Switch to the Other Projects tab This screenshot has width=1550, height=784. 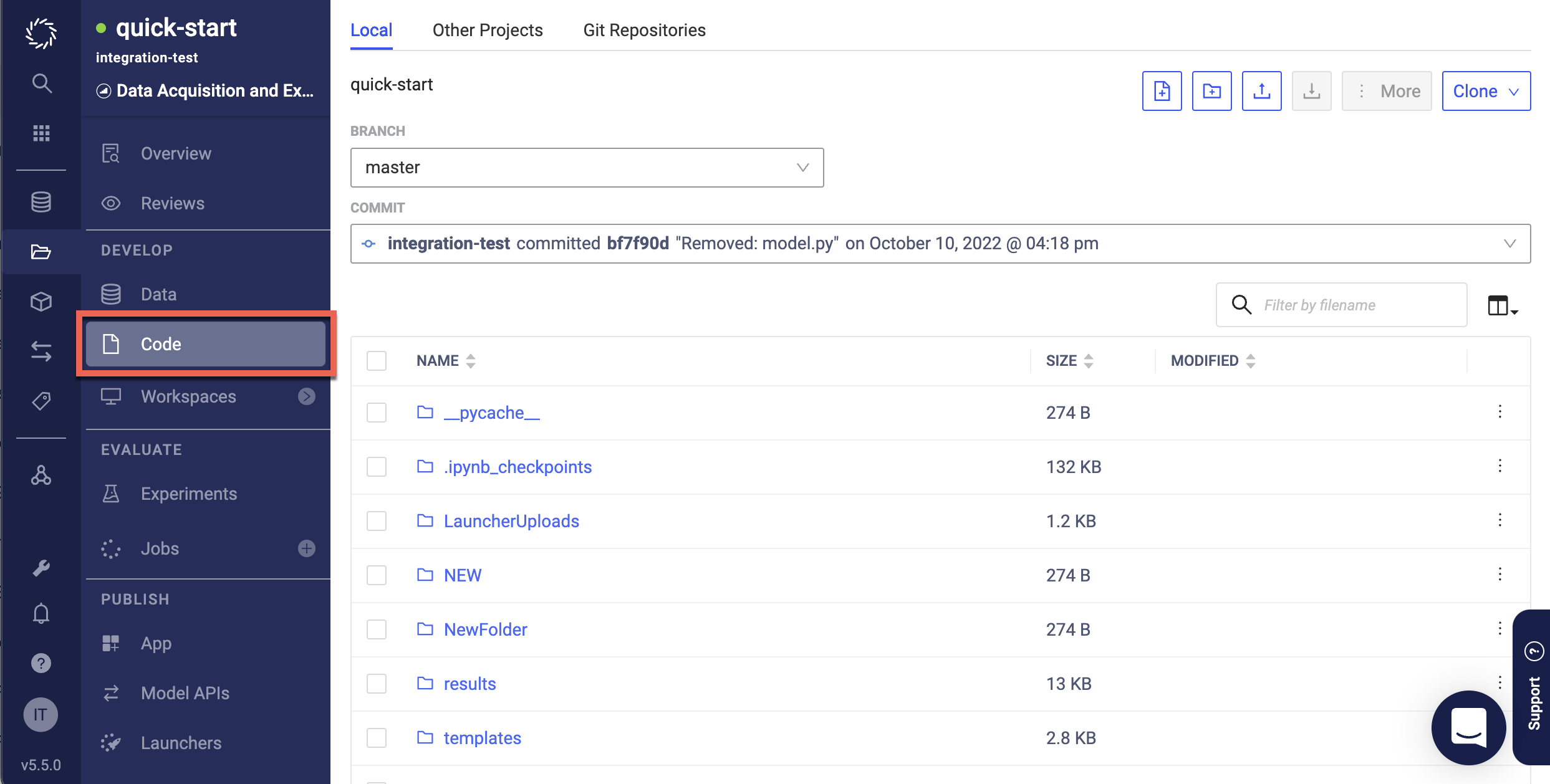point(487,30)
